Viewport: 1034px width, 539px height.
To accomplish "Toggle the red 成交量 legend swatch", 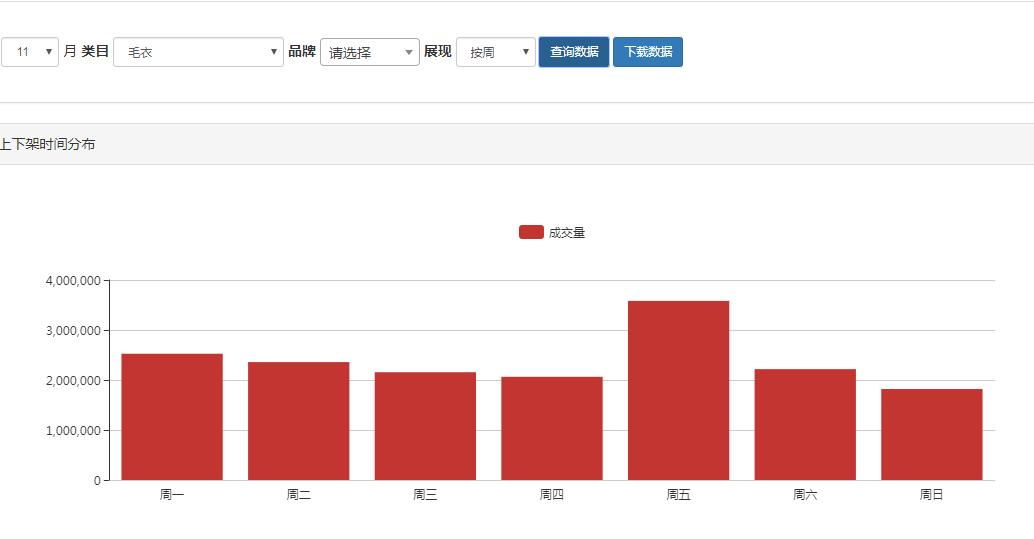I will click(x=531, y=233).
